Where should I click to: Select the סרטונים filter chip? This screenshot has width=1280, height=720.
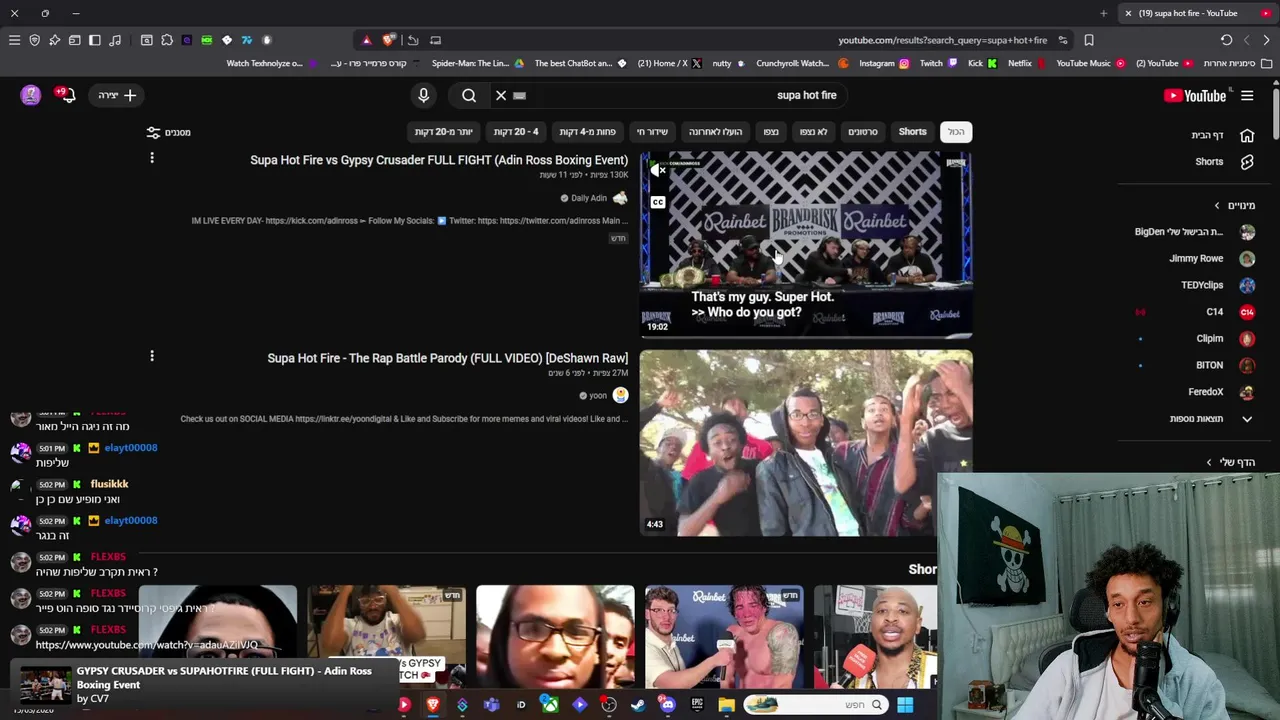tap(863, 132)
